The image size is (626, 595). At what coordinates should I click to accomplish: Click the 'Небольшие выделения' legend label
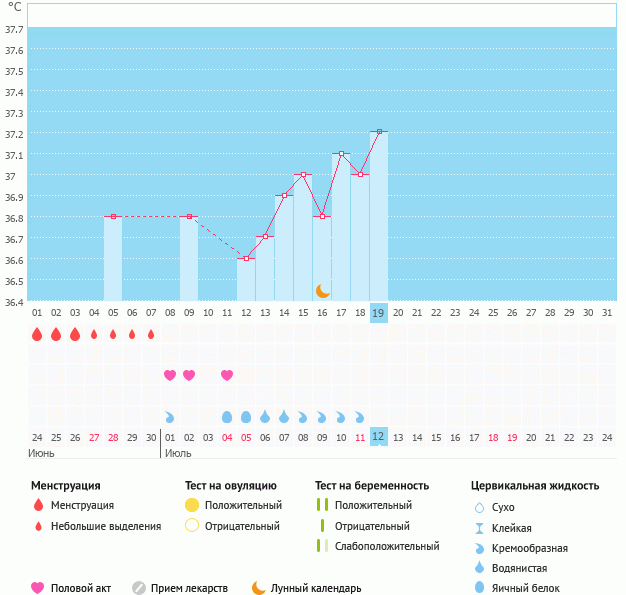pos(106,526)
